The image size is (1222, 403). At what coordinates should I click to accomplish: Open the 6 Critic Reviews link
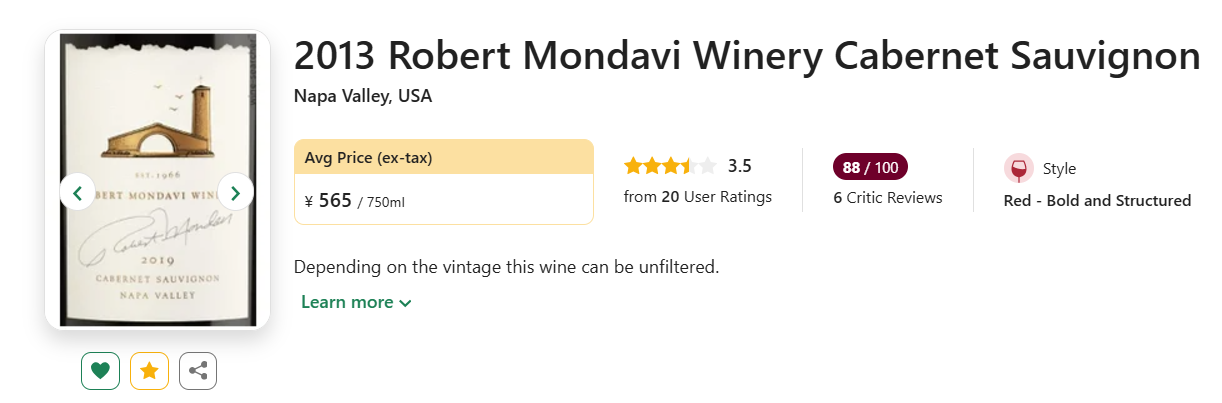click(x=888, y=198)
